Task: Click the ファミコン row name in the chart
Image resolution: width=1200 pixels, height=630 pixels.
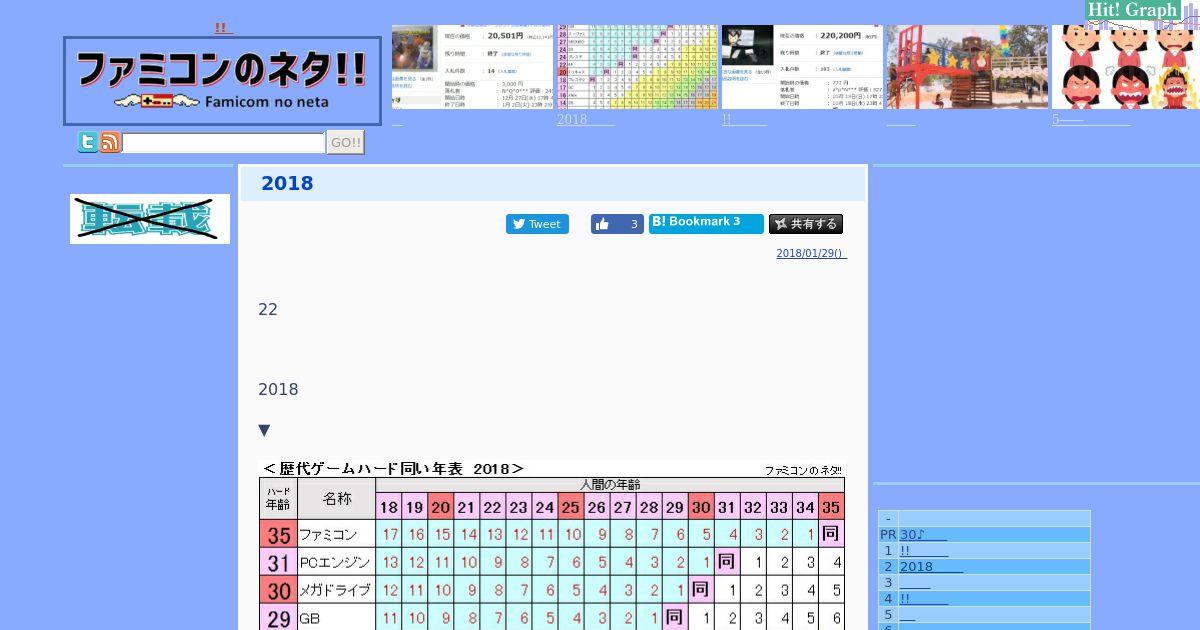Action: tap(328, 535)
